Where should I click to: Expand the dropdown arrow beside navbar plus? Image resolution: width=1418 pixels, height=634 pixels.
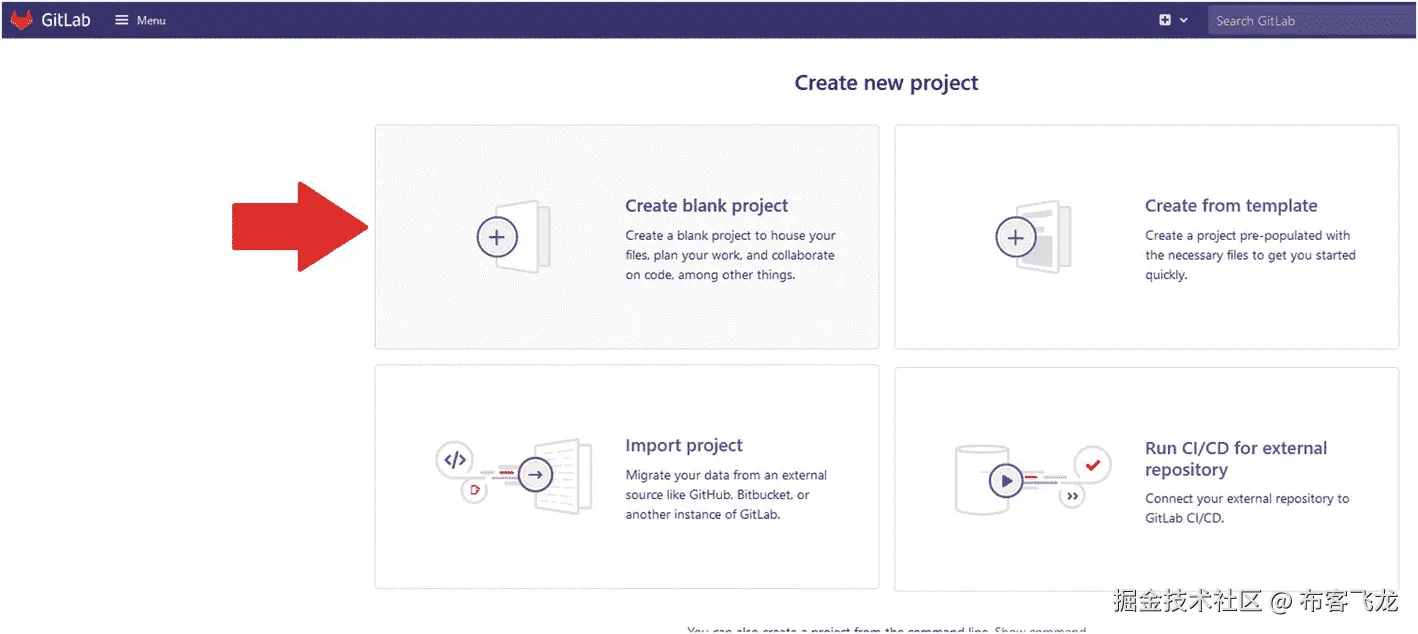[x=1184, y=20]
